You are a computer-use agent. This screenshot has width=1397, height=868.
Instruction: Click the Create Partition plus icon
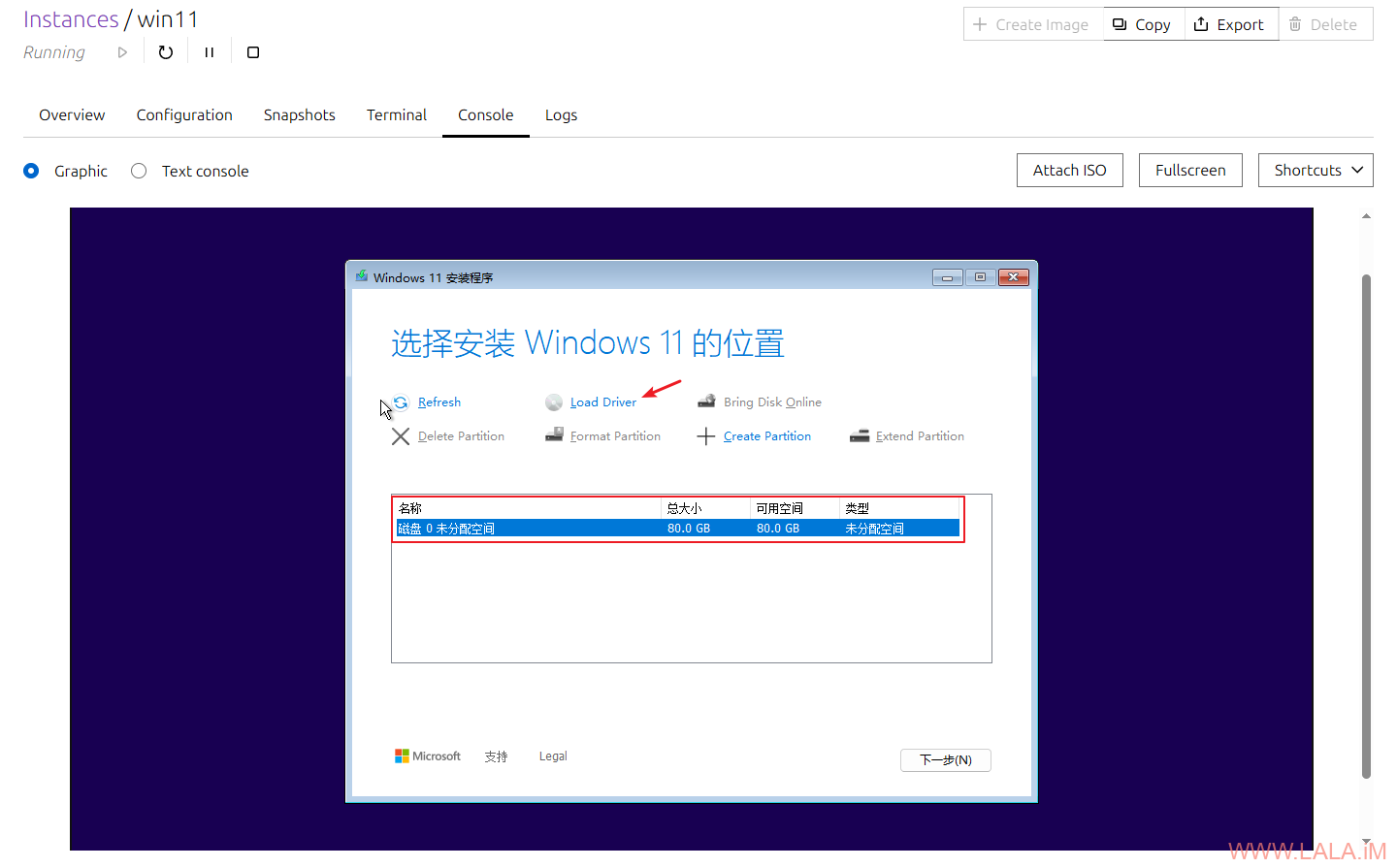[x=706, y=436]
